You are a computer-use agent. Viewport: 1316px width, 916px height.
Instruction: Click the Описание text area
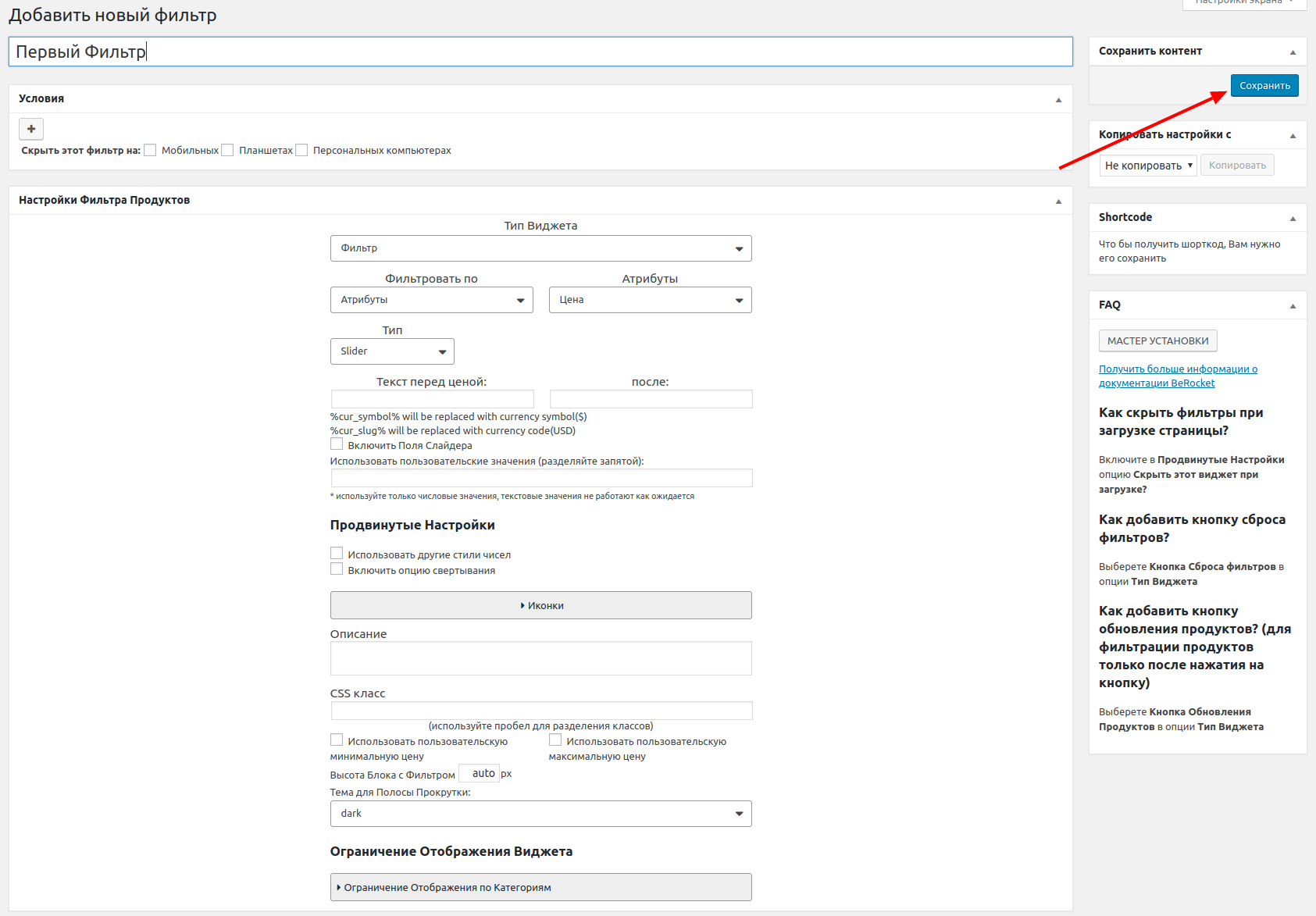(x=540, y=658)
